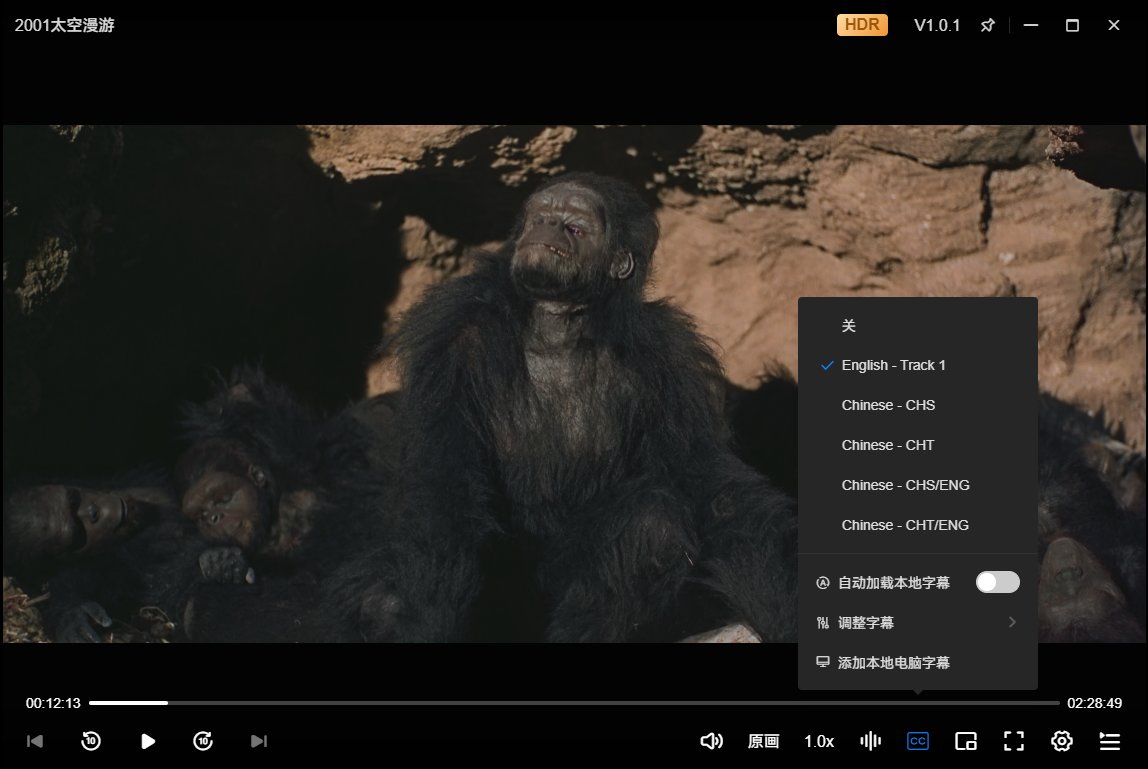Skip to the next video
Image resolution: width=1148 pixels, height=769 pixels.
pyautogui.click(x=259, y=741)
